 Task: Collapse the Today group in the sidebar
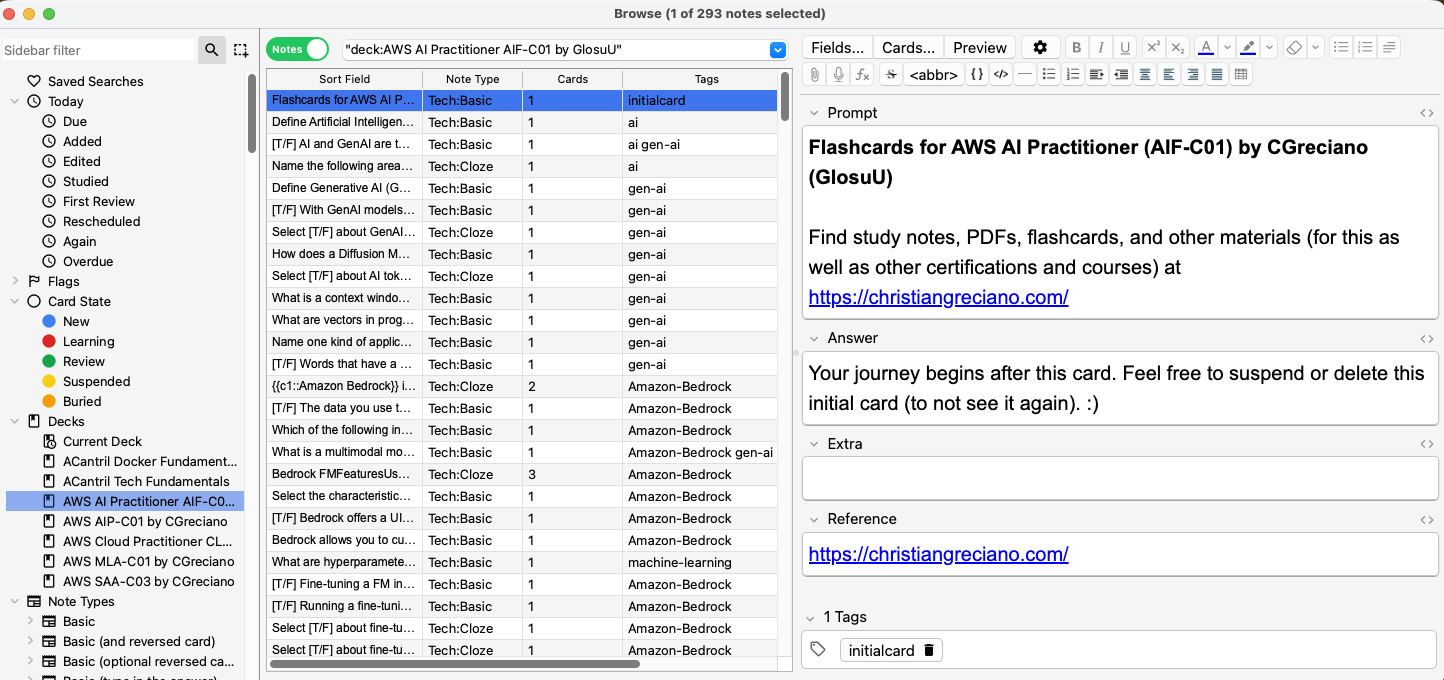(15, 101)
